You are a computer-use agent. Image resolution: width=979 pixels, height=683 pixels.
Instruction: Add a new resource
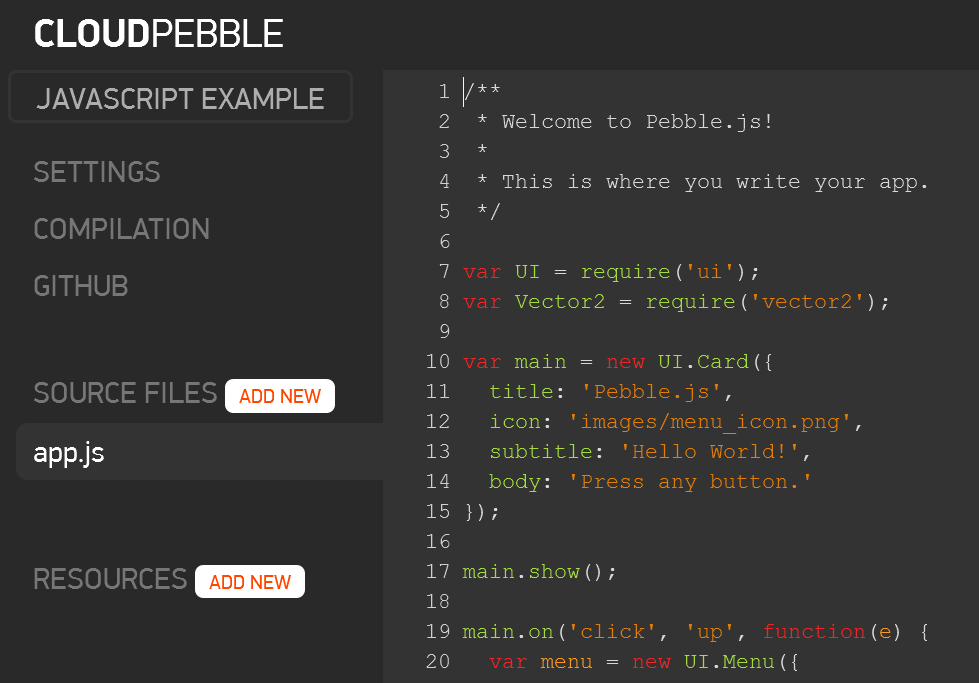tap(250, 582)
